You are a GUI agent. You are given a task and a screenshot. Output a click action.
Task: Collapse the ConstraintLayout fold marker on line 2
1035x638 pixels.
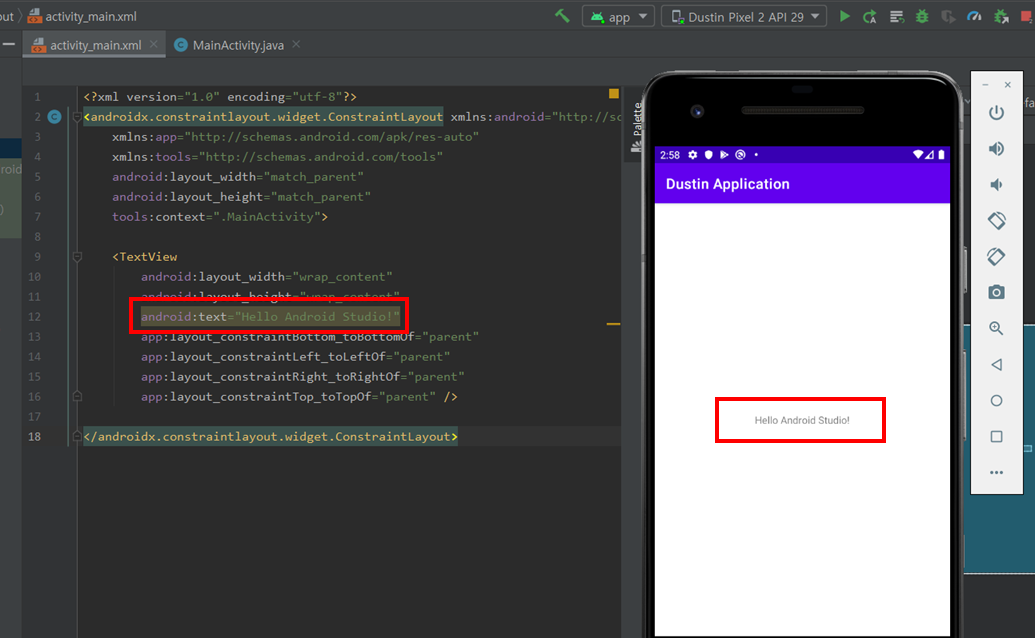tap(77, 117)
